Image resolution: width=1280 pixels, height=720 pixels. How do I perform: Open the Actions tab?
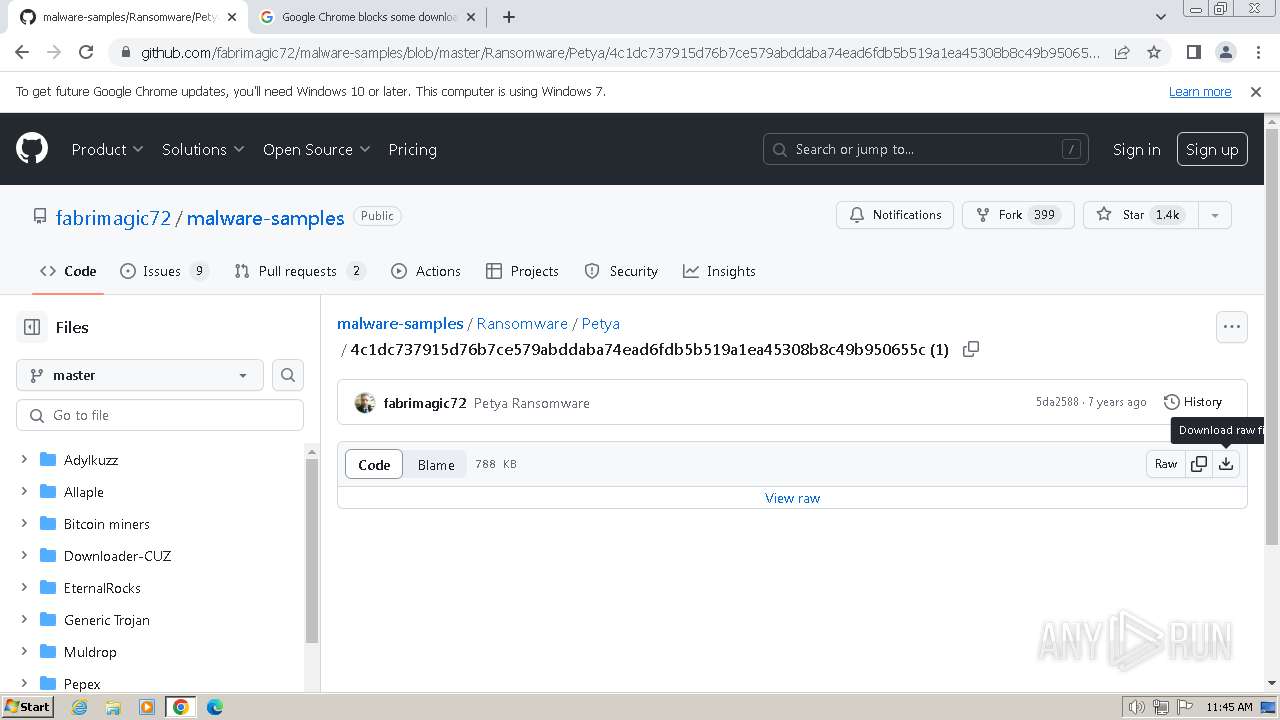[426, 271]
